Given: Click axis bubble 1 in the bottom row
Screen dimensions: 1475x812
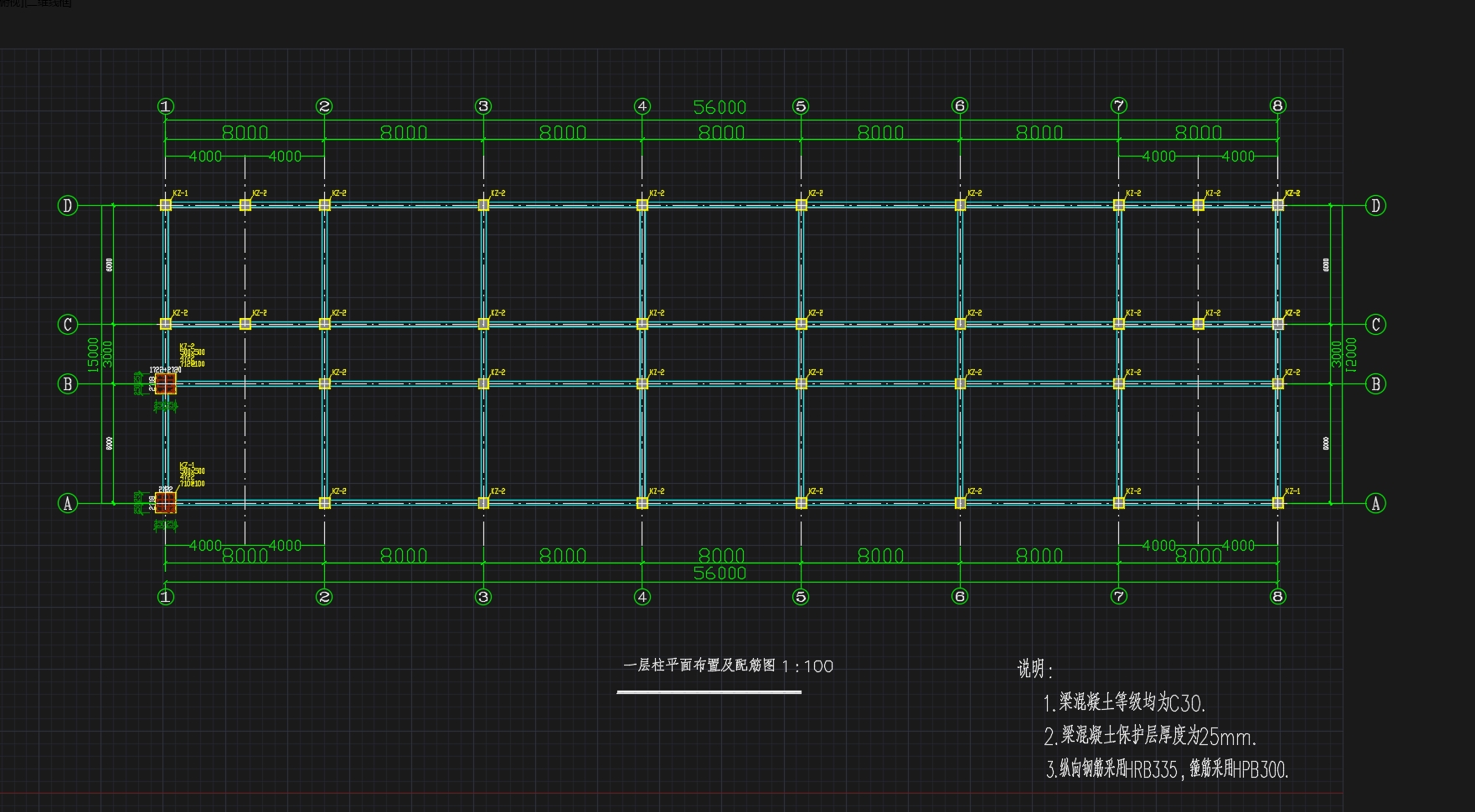Looking at the screenshot, I should coord(166,597).
